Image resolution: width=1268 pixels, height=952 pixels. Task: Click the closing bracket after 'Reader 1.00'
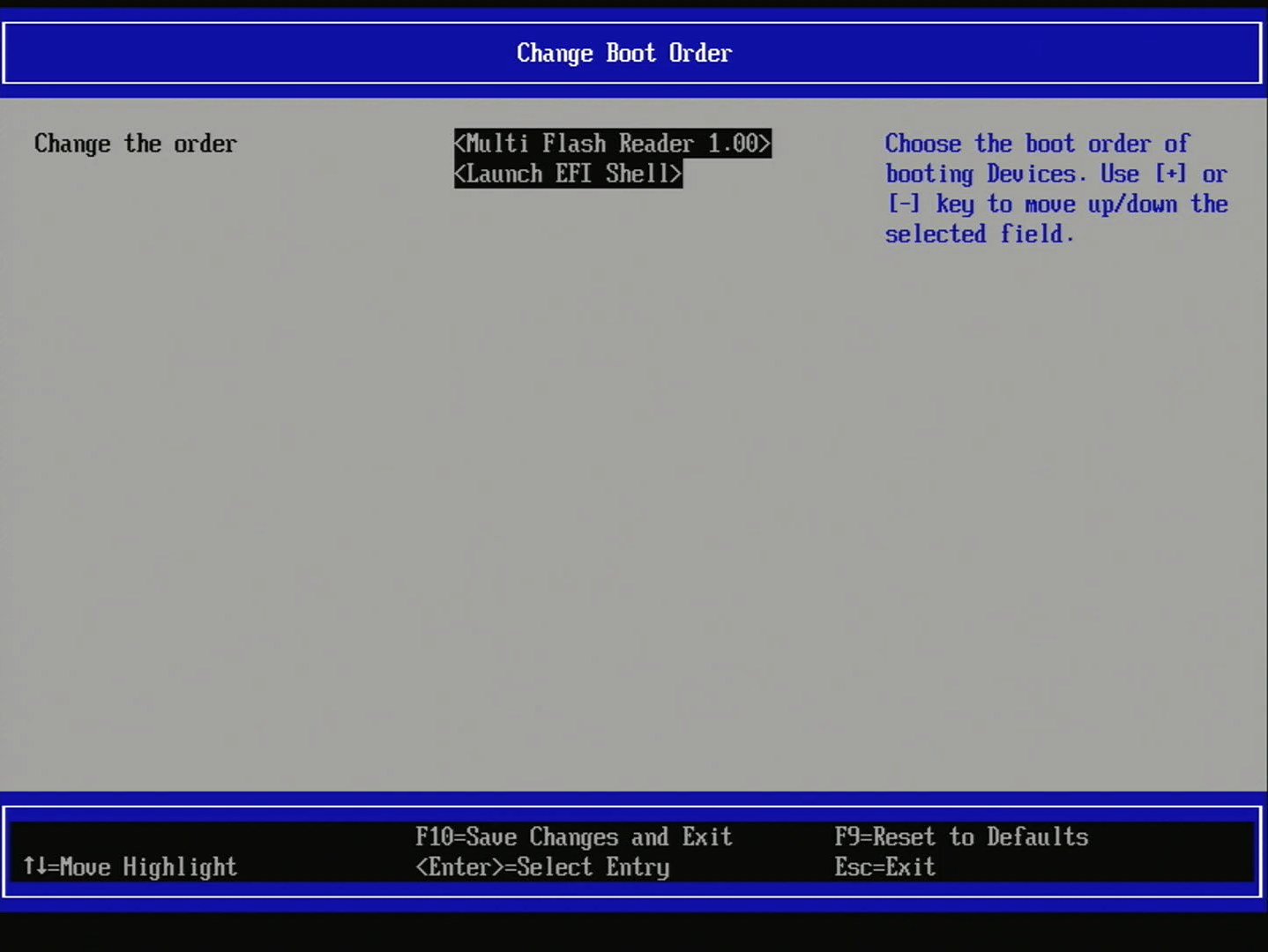765,144
